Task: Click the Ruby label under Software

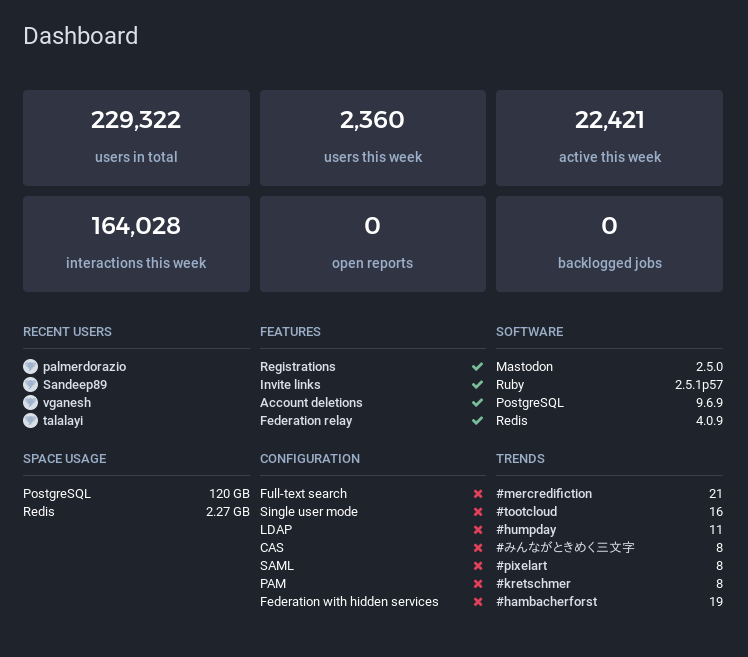Action: click(510, 385)
